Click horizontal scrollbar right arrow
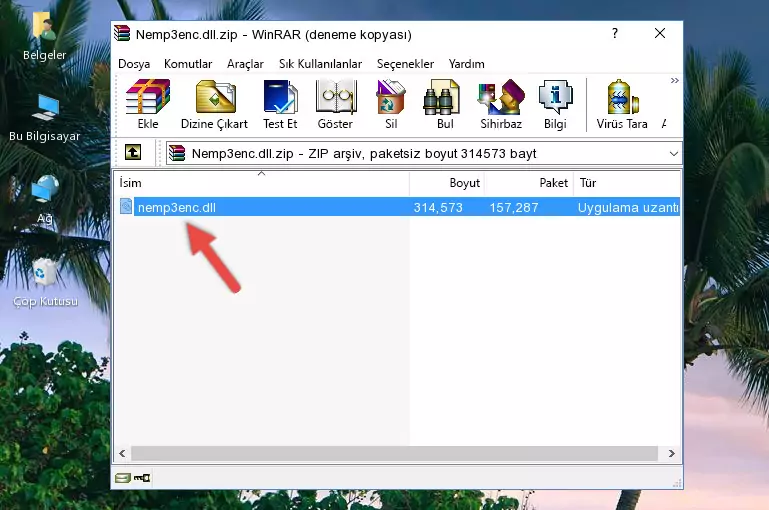Viewport: 769px width, 510px height. pos(671,454)
